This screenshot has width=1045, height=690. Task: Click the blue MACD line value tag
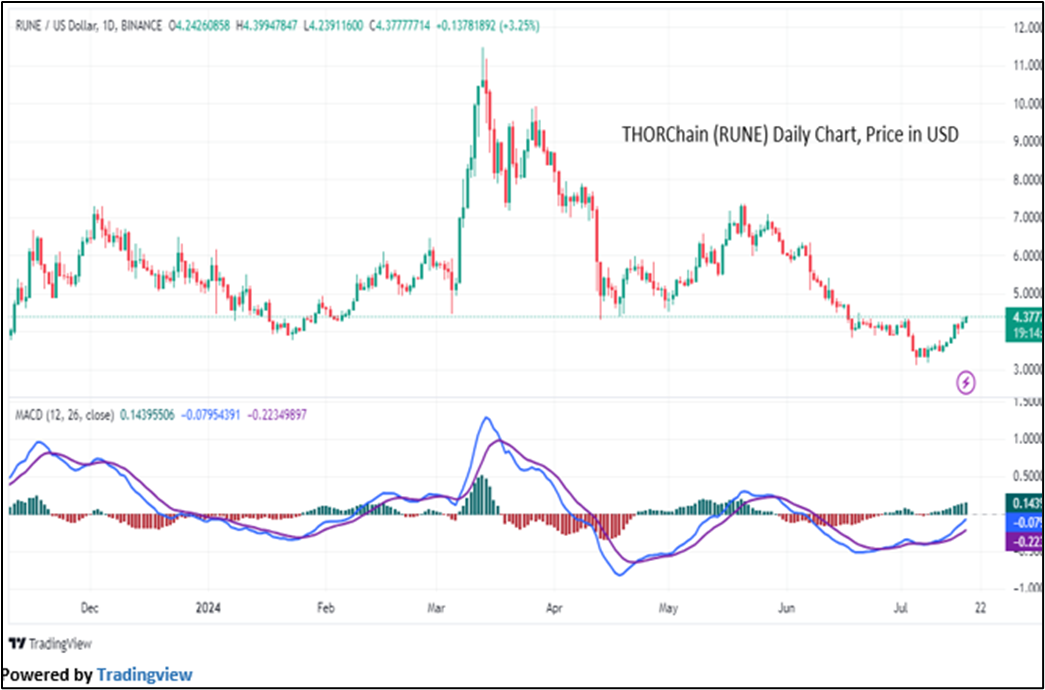pyautogui.click(x=1024, y=523)
